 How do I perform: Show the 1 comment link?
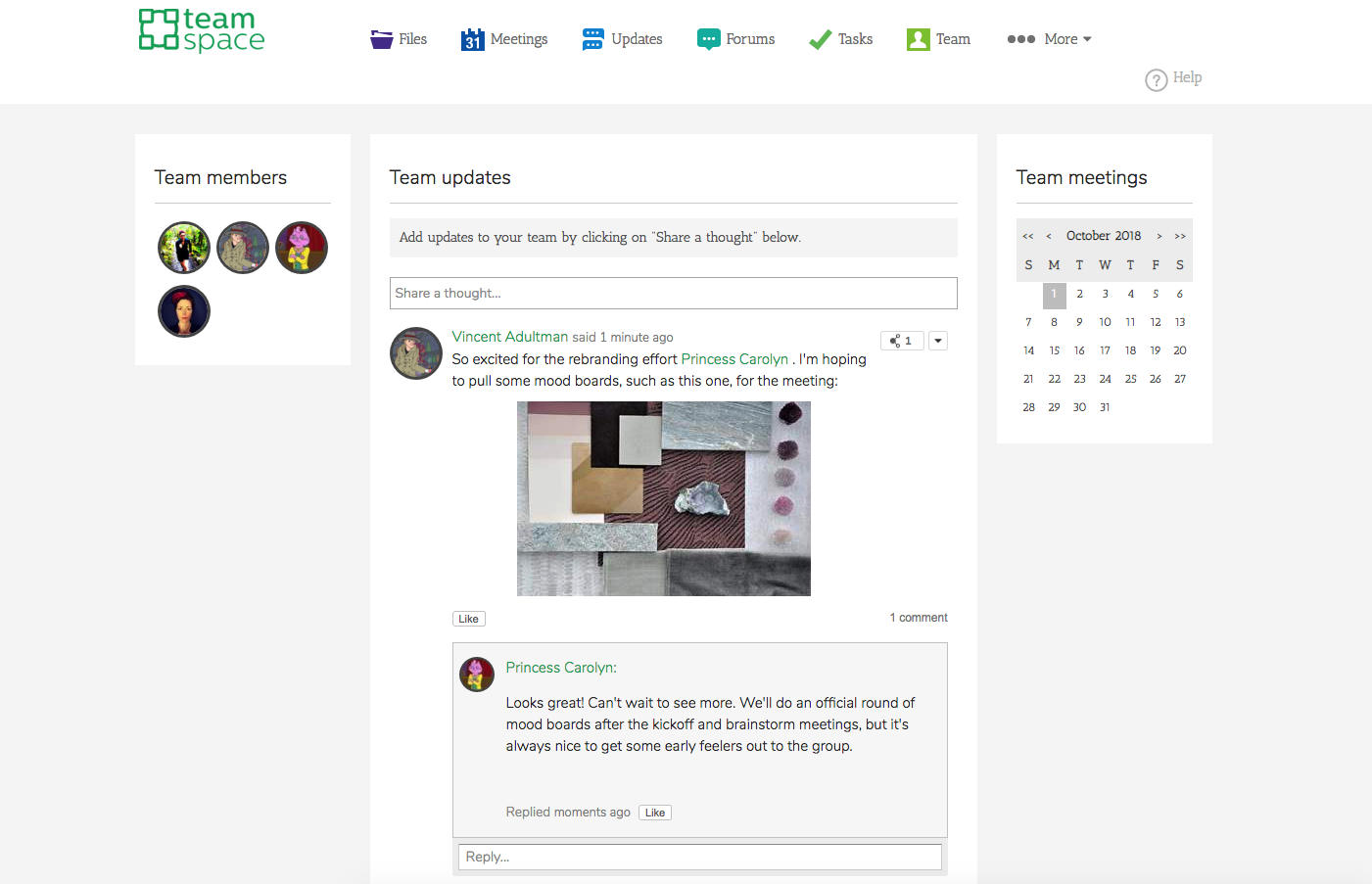[919, 618]
